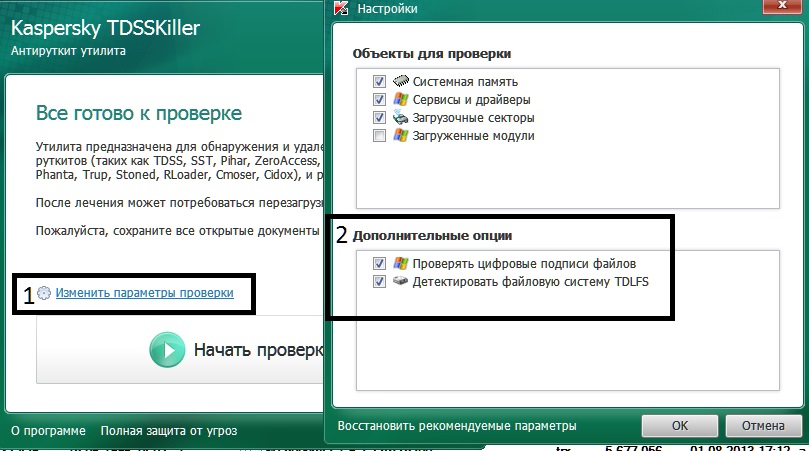Click the Загруженные модули label text
809x451 pixels.
473,136
